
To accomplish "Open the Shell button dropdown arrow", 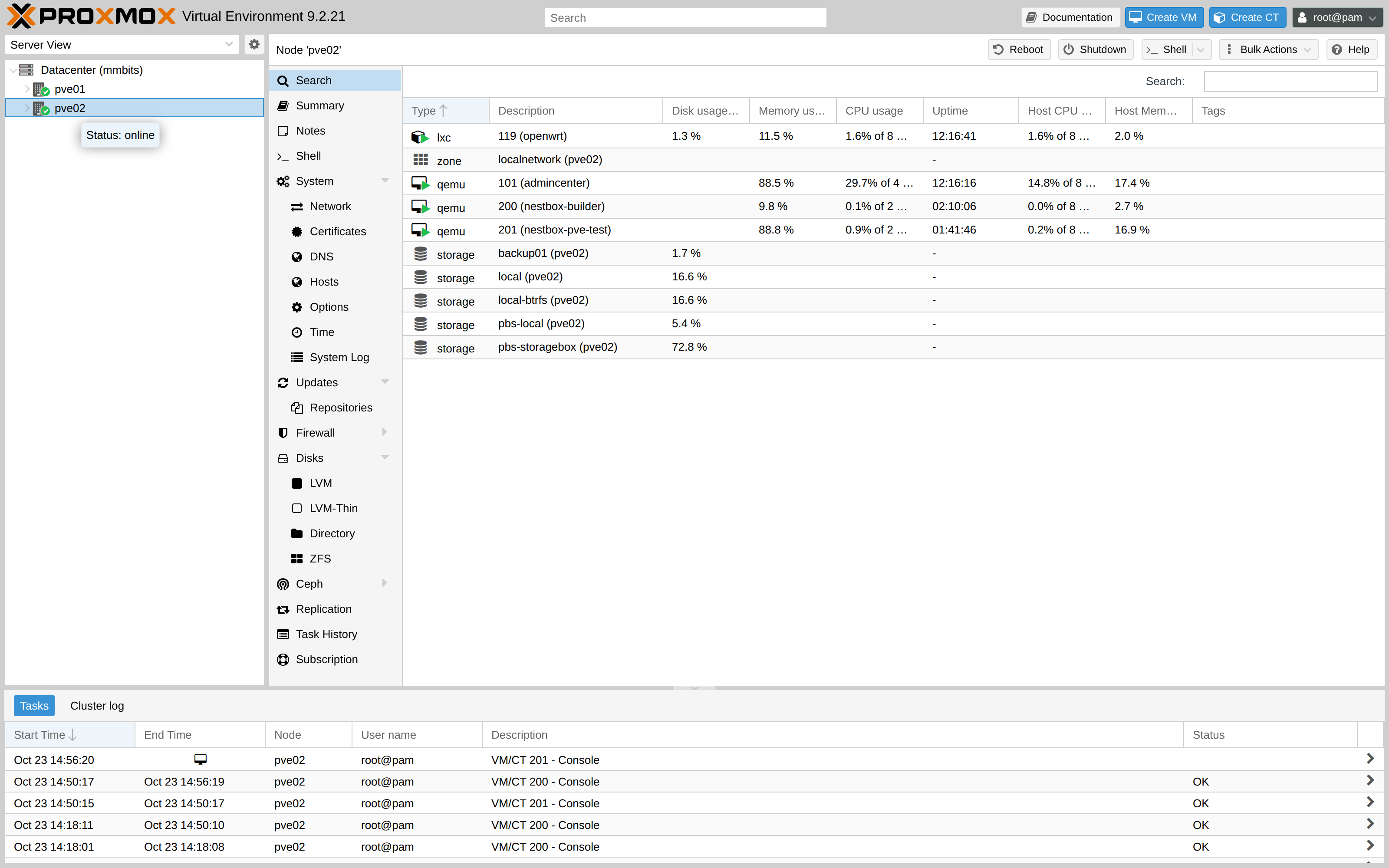I will (x=1201, y=50).
